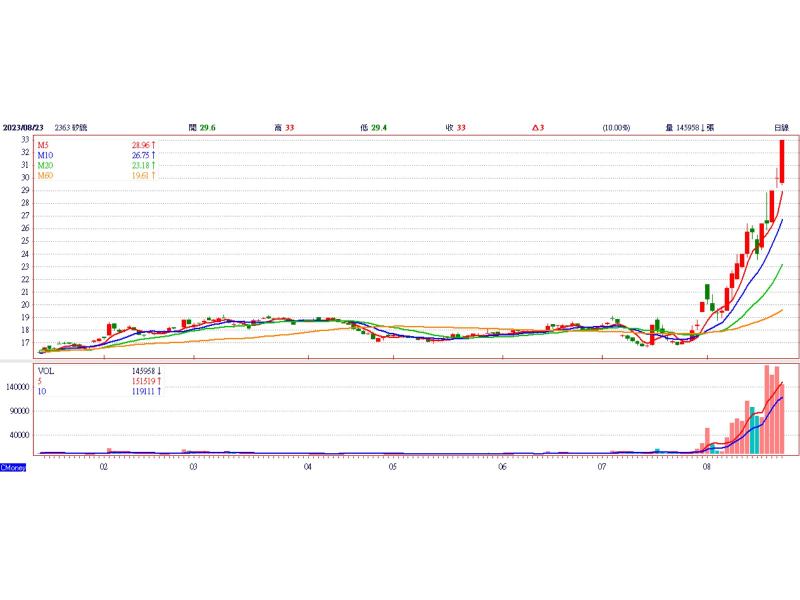Click the 2023/08/23 date in header

tap(24, 128)
